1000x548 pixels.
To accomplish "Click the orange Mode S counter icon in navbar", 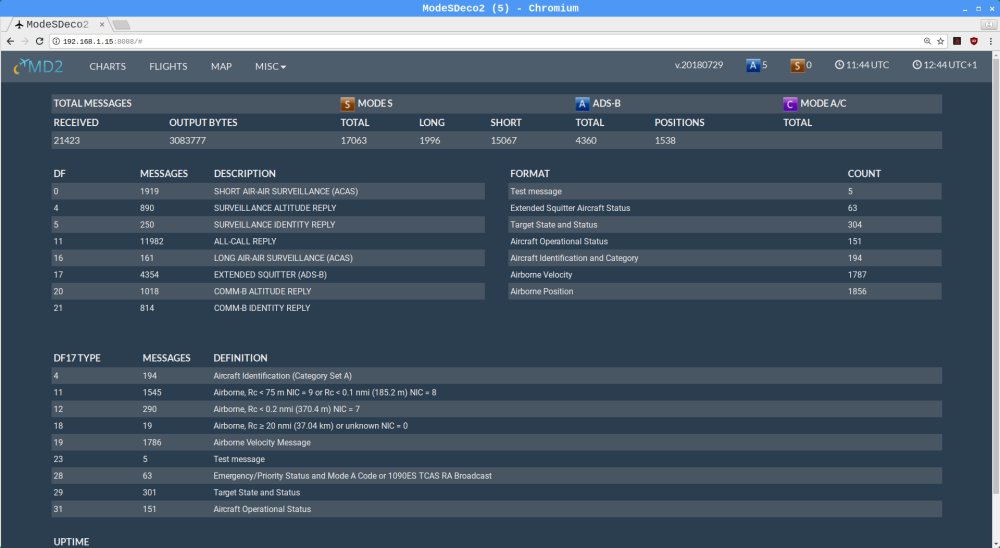I will click(x=797, y=65).
